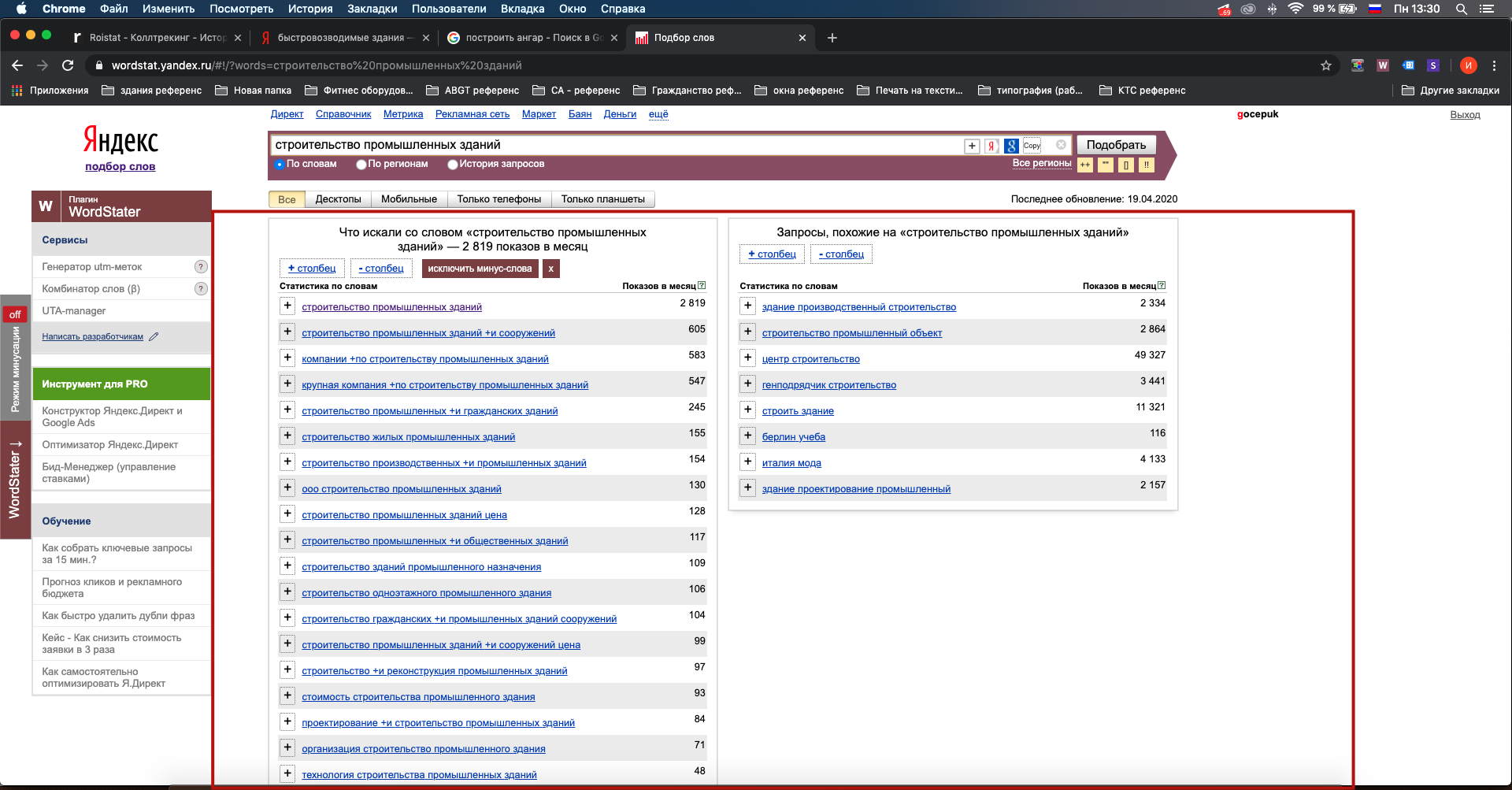
Task: Click the Wi-Fi icon in menu bar
Action: point(1295,9)
